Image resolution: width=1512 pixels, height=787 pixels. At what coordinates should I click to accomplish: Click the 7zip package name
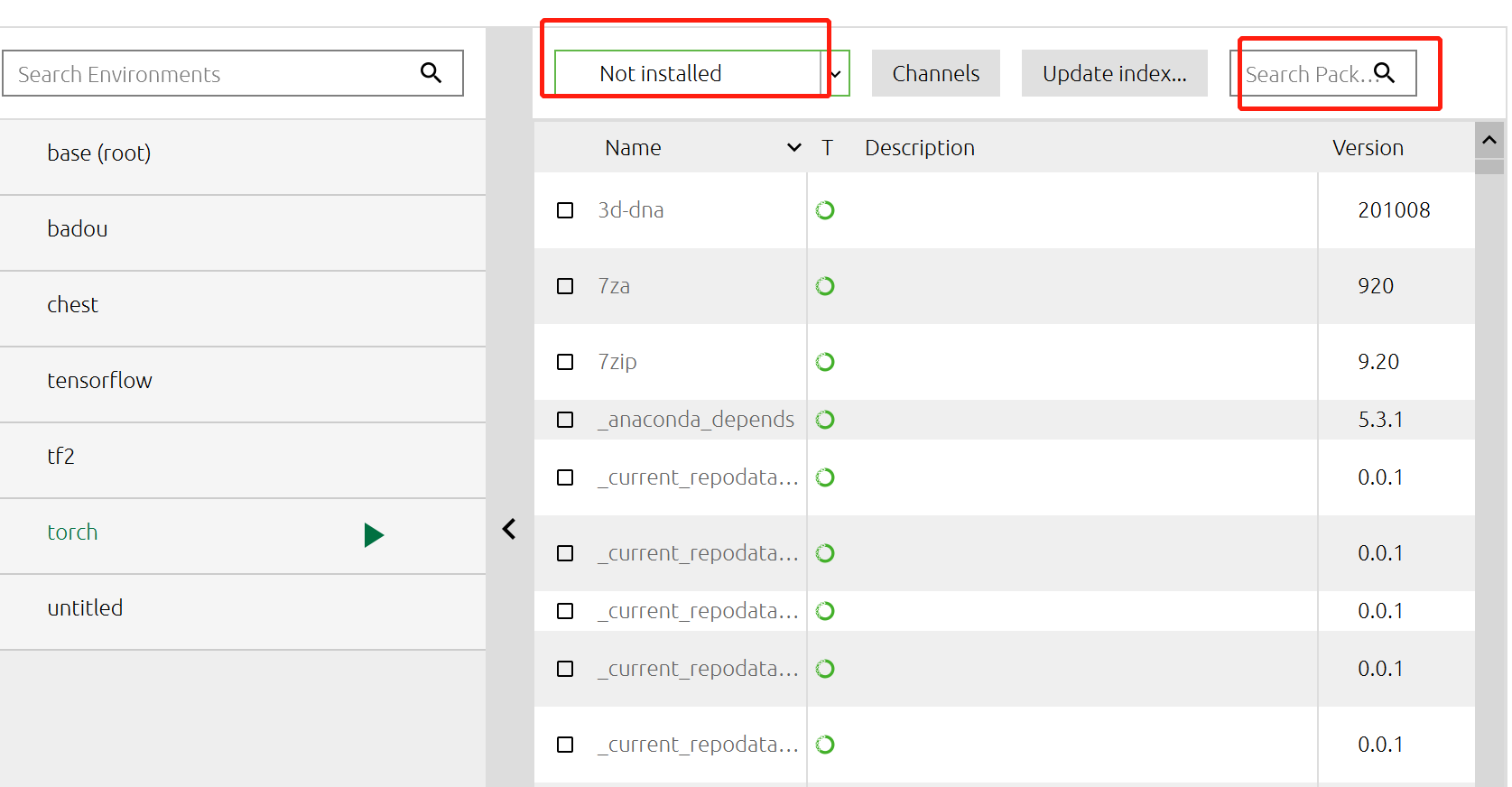coord(617,362)
